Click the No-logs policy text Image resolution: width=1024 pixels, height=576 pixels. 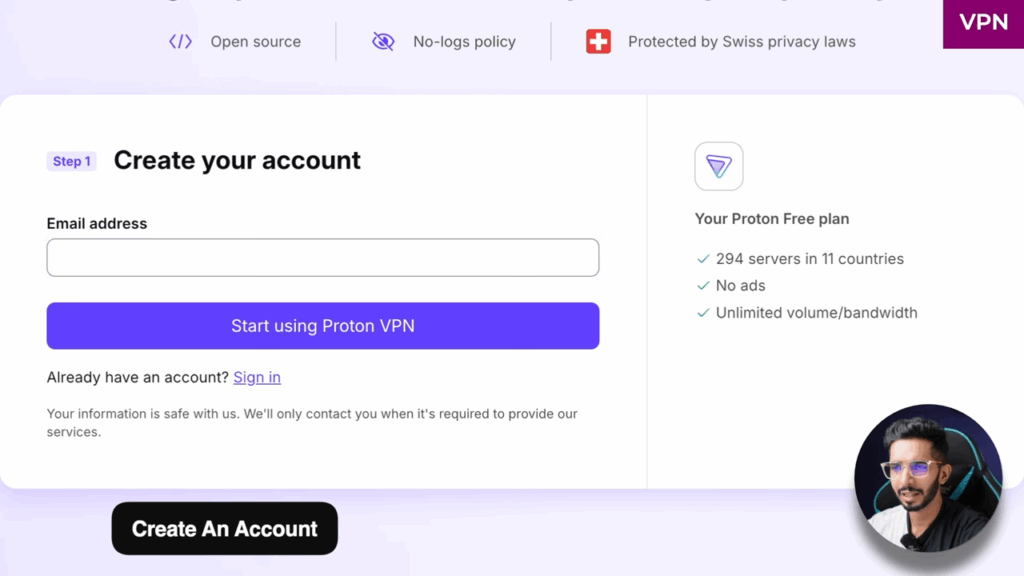[x=464, y=42]
